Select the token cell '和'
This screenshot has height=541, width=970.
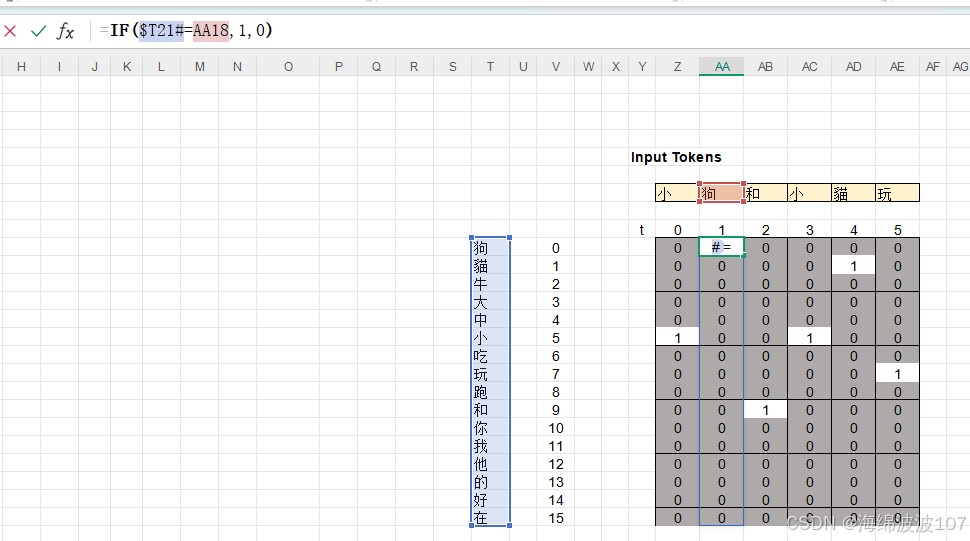pos(765,193)
